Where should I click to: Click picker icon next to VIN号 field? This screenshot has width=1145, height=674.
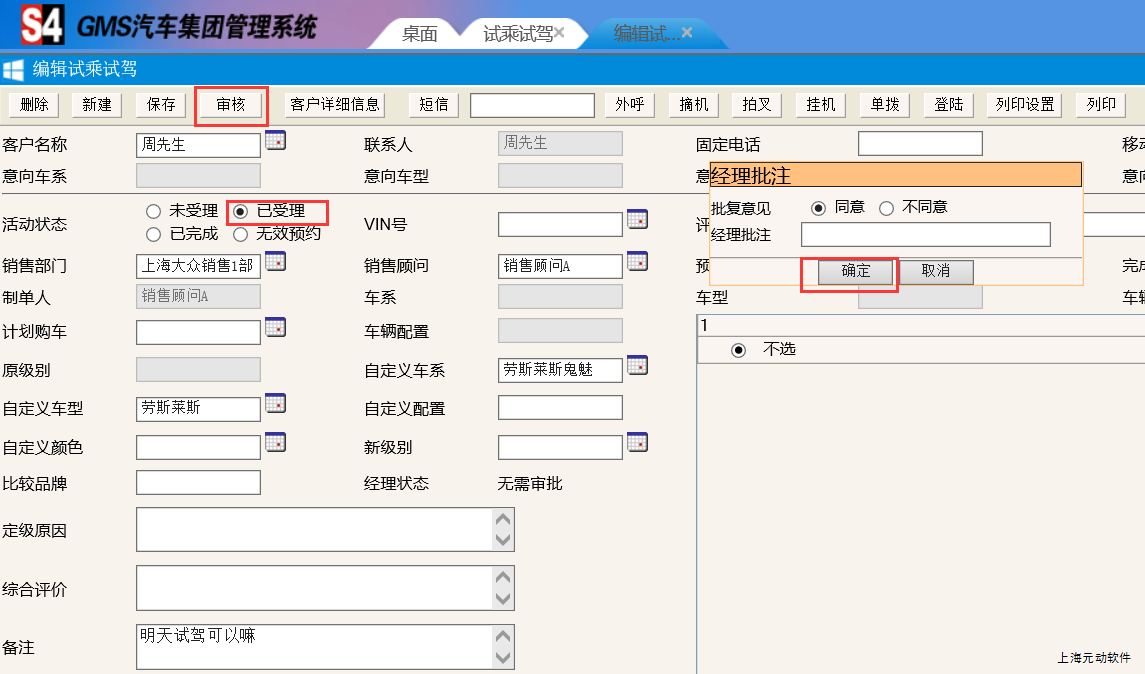point(637,219)
